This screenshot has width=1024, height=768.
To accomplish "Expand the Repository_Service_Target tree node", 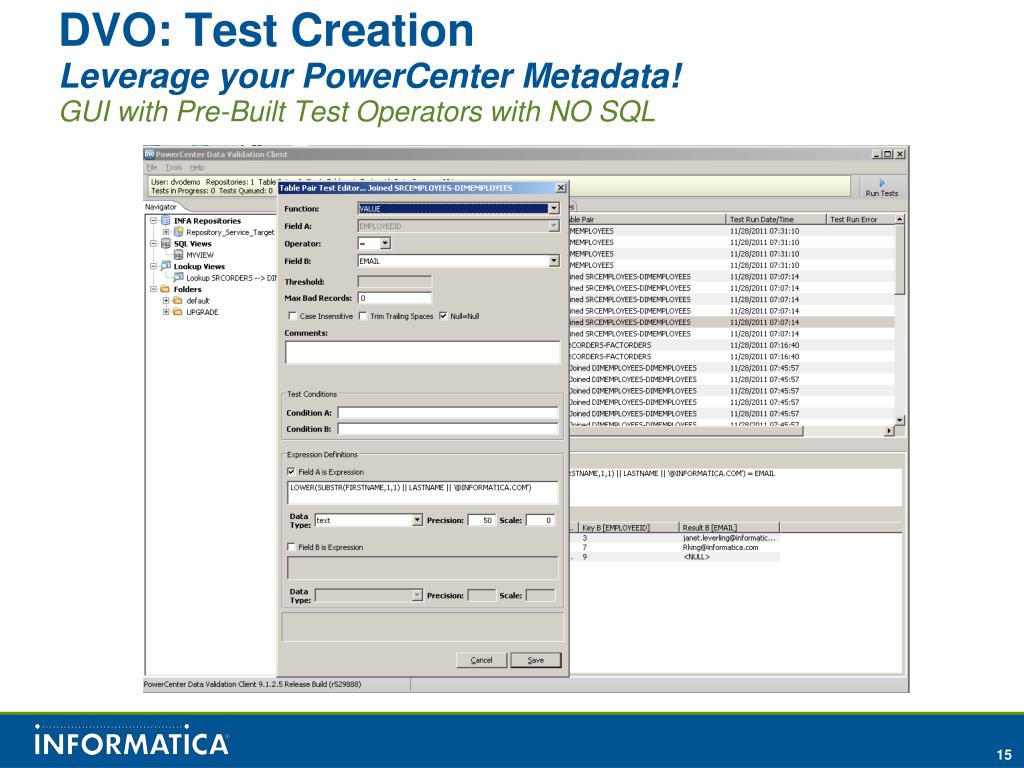I will pyautogui.click(x=166, y=232).
